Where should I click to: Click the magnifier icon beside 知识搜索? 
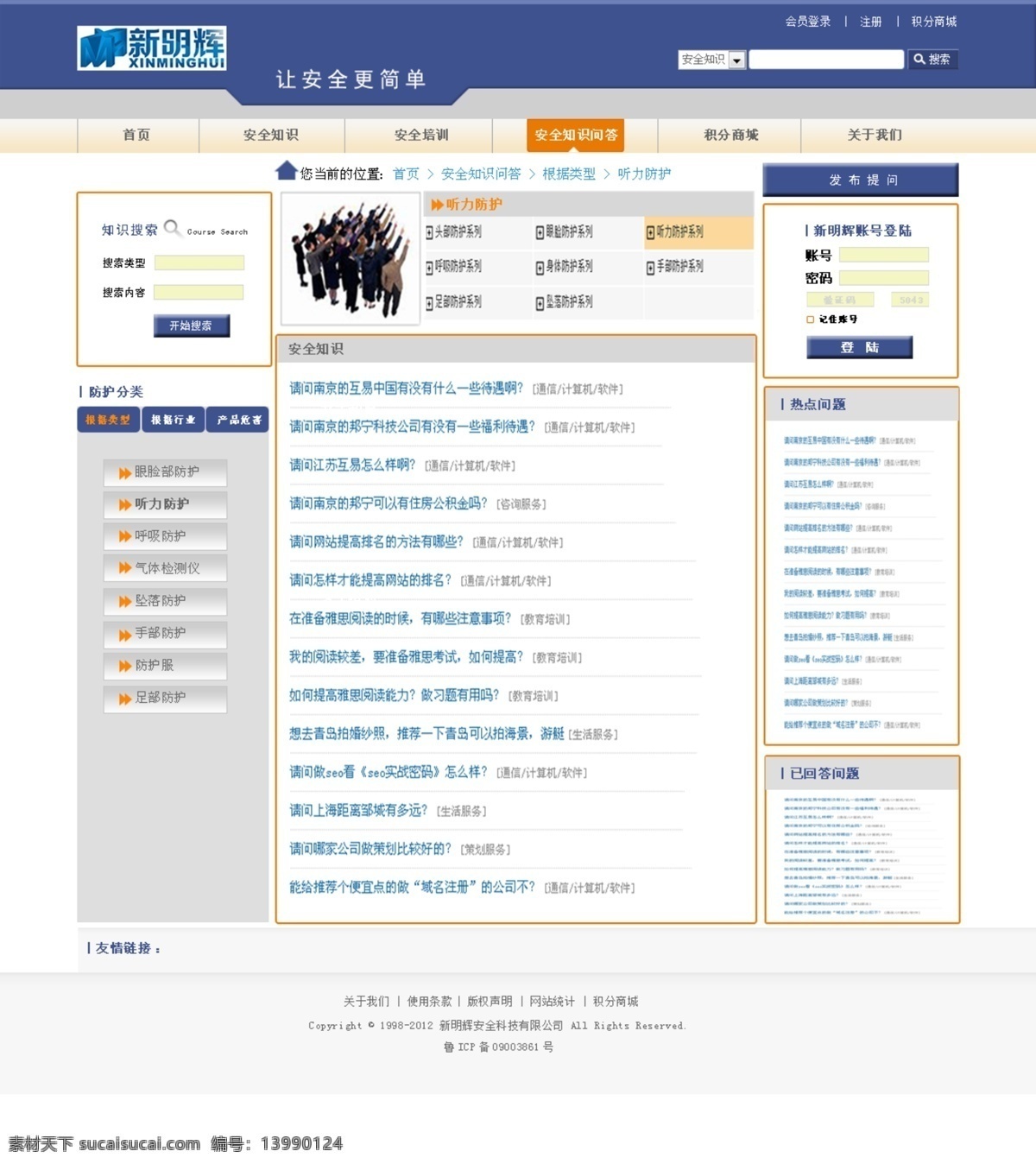173,228
